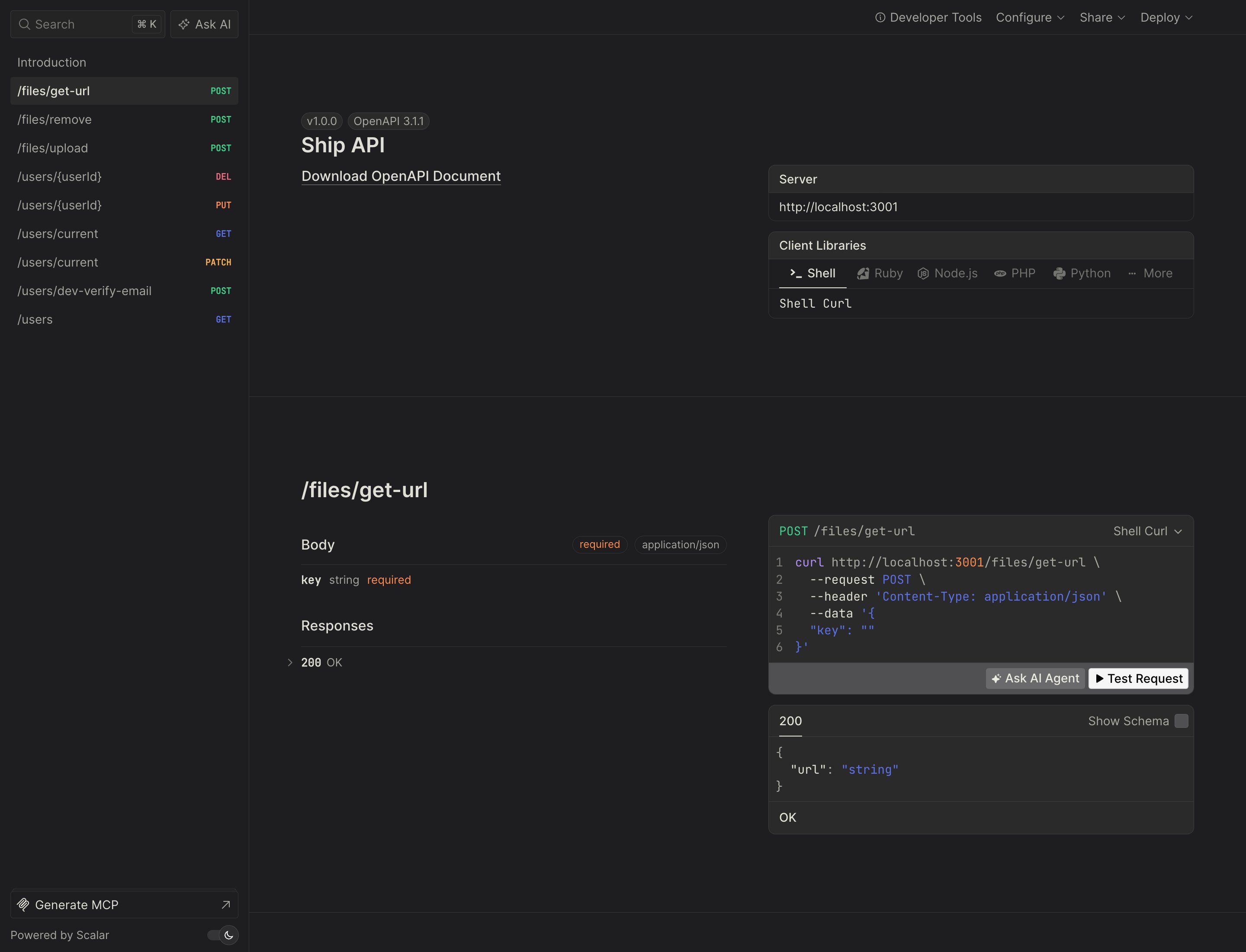This screenshot has width=1246, height=952.
Task: Click the Ask AI button in sidebar
Action: (205, 24)
